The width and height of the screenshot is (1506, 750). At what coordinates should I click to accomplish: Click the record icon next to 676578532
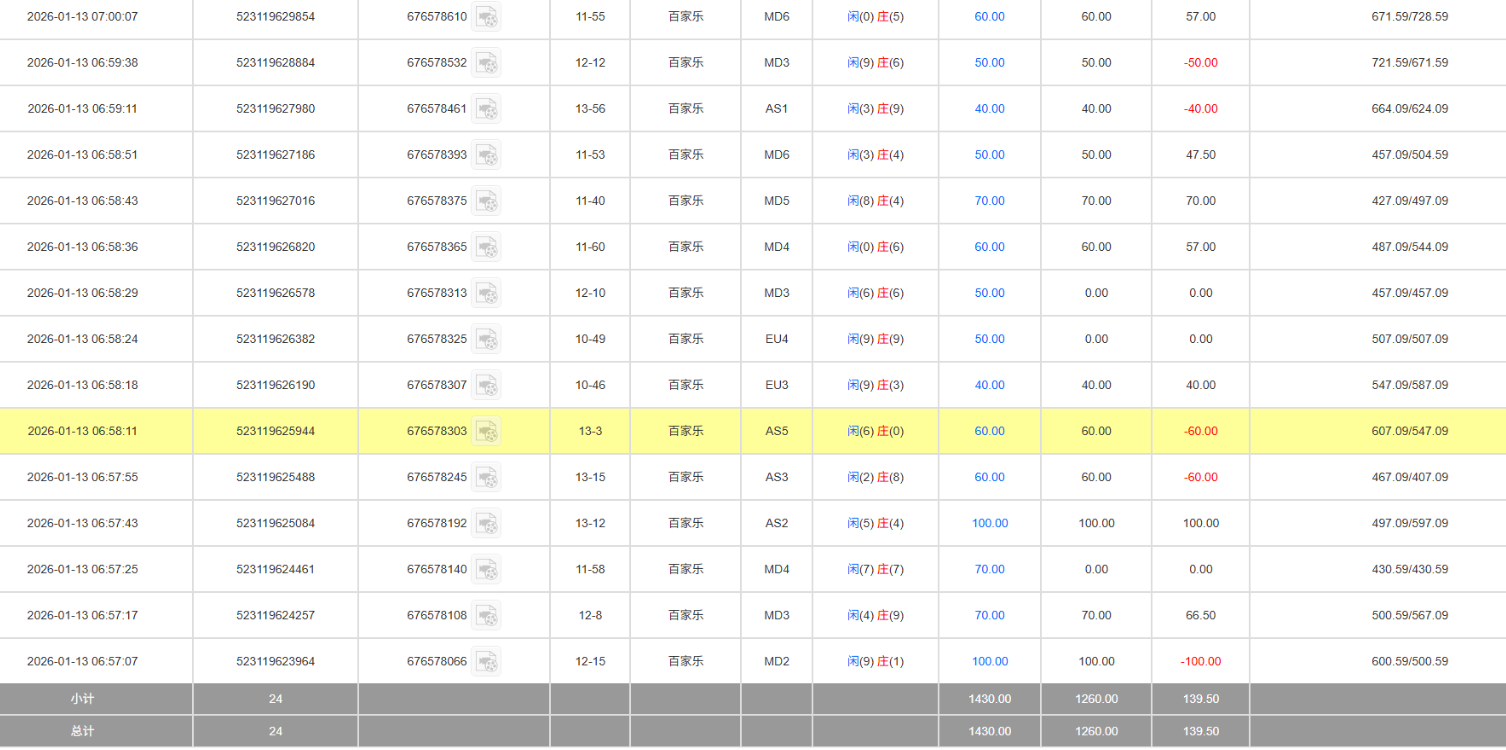coord(486,63)
